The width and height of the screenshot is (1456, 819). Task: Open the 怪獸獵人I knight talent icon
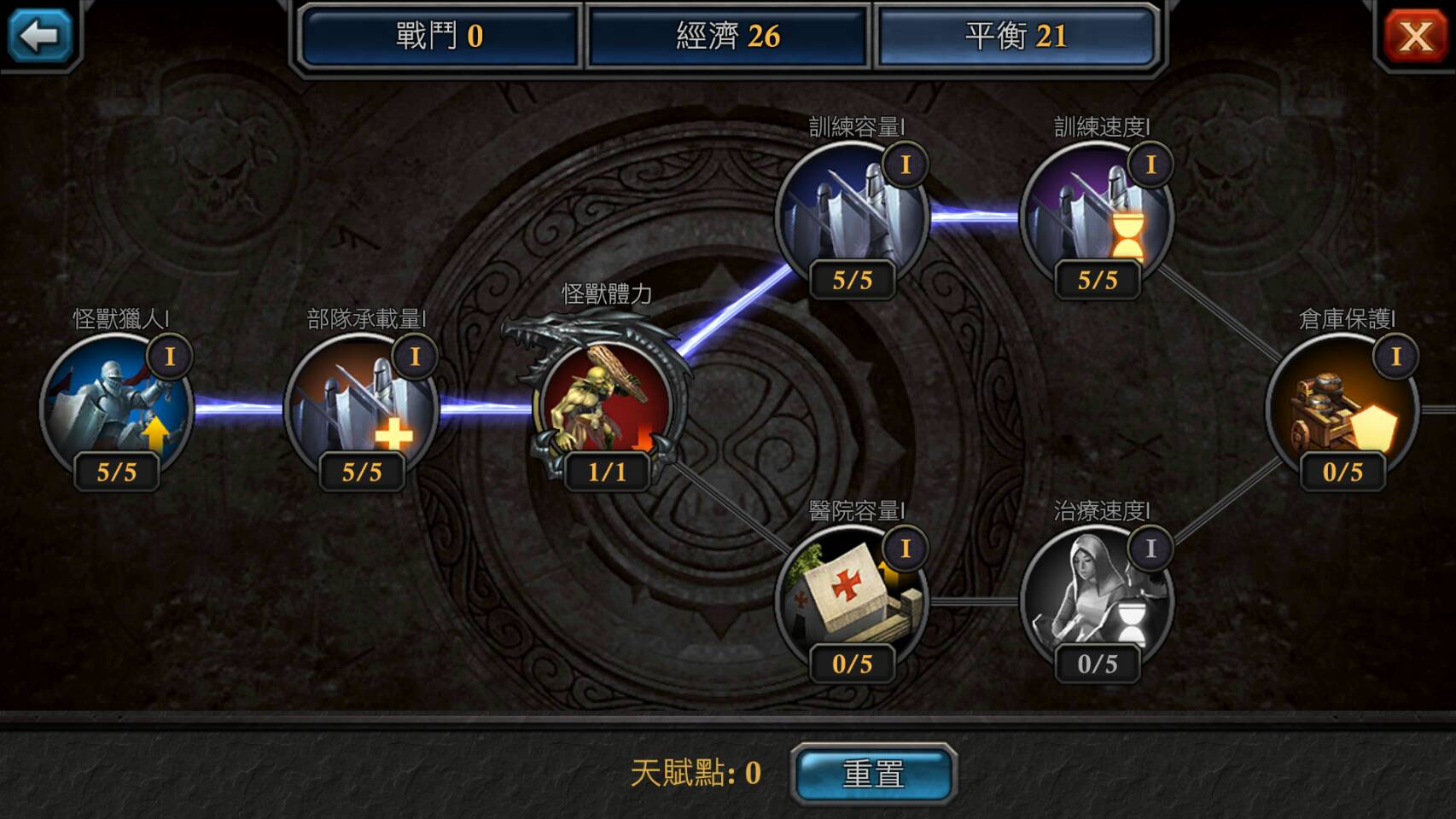tap(117, 407)
